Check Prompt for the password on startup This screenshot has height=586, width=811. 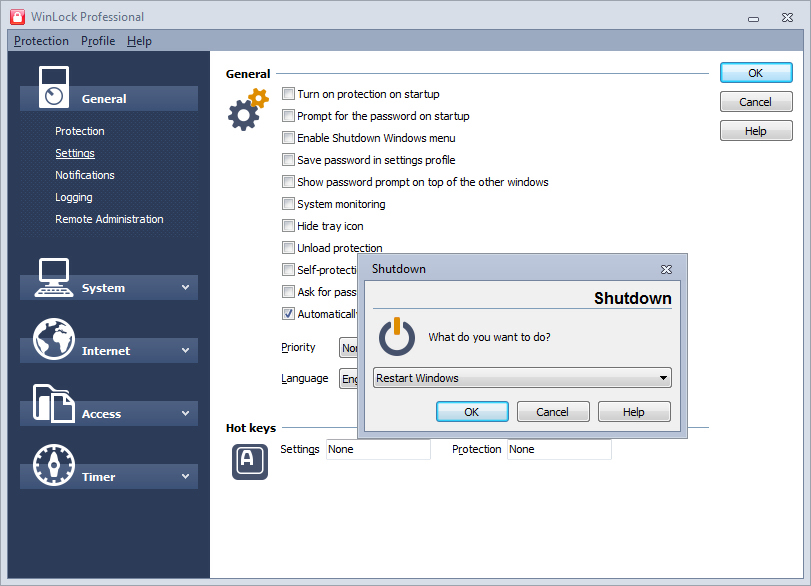click(288, 116)
